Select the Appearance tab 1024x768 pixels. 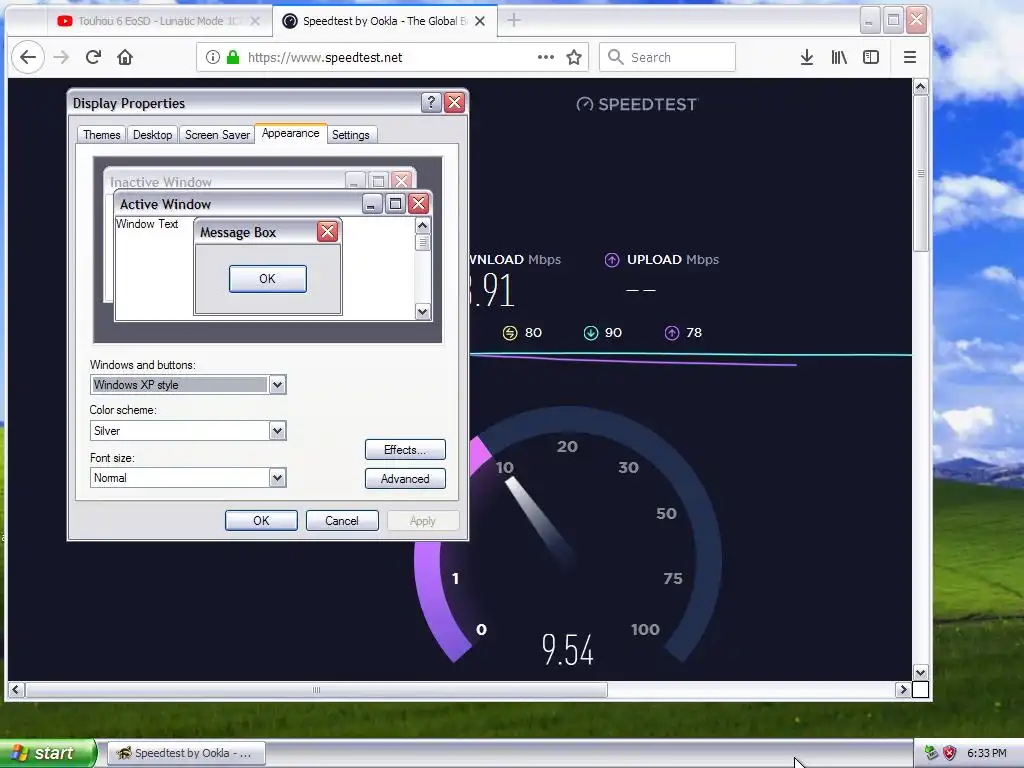tap(291, 133)
